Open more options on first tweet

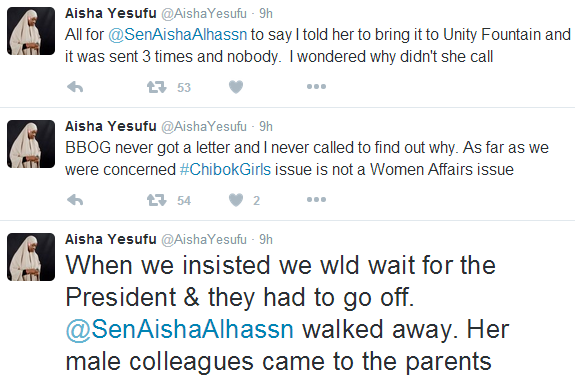click(x=316, y=87)
